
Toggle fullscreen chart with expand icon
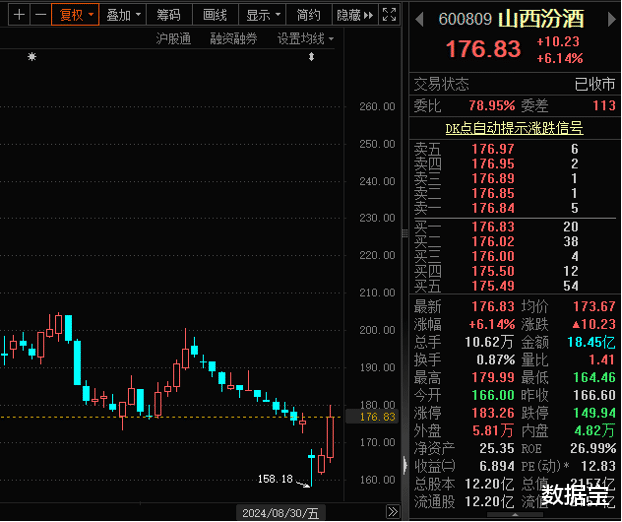click(389, 15)
